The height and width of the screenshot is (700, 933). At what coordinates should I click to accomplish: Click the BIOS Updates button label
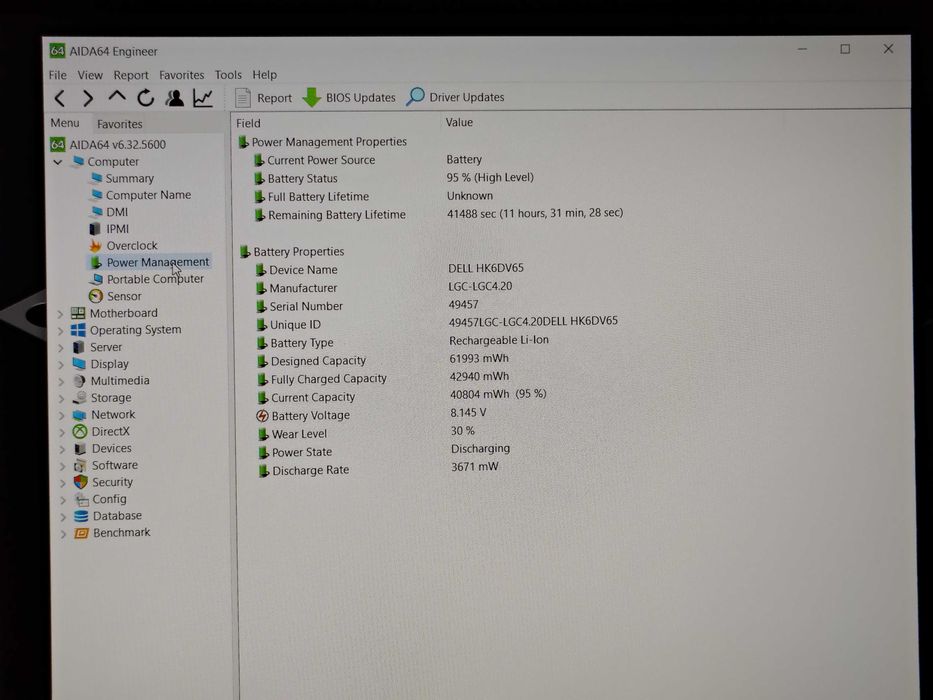(361, 98)
